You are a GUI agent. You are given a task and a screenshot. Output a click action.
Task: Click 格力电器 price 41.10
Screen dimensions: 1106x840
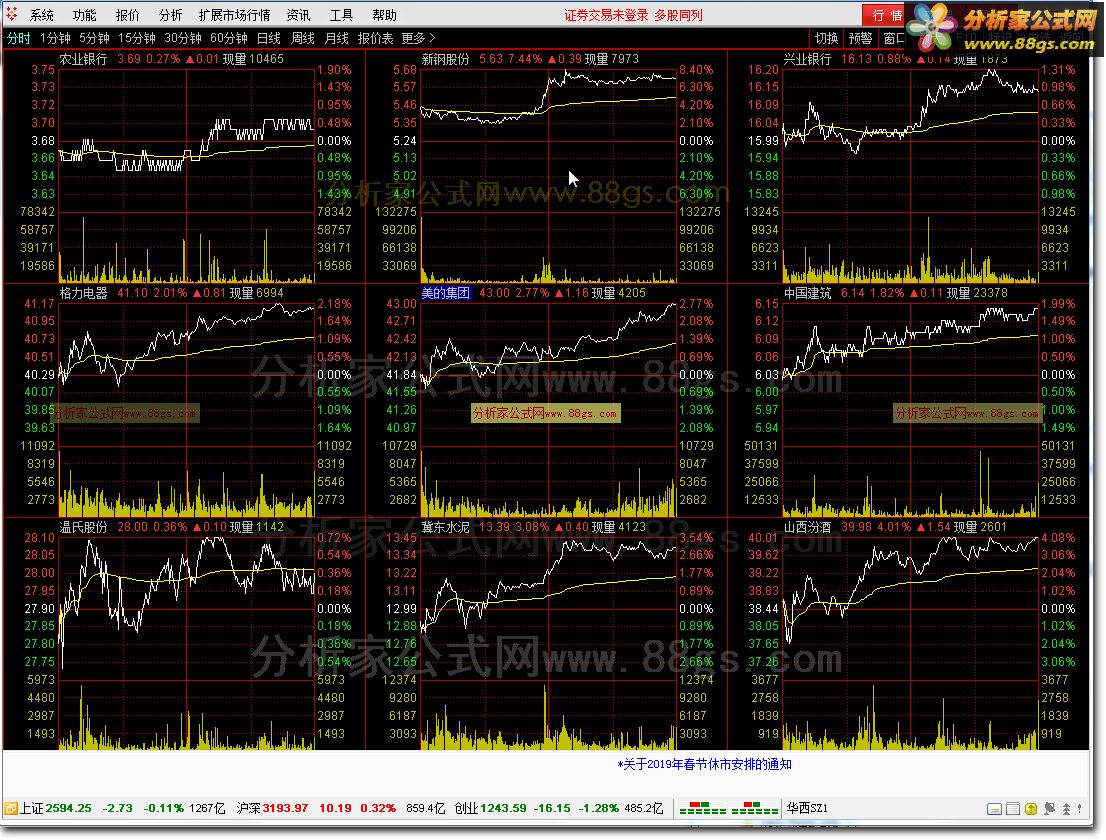tap(133, 293)
